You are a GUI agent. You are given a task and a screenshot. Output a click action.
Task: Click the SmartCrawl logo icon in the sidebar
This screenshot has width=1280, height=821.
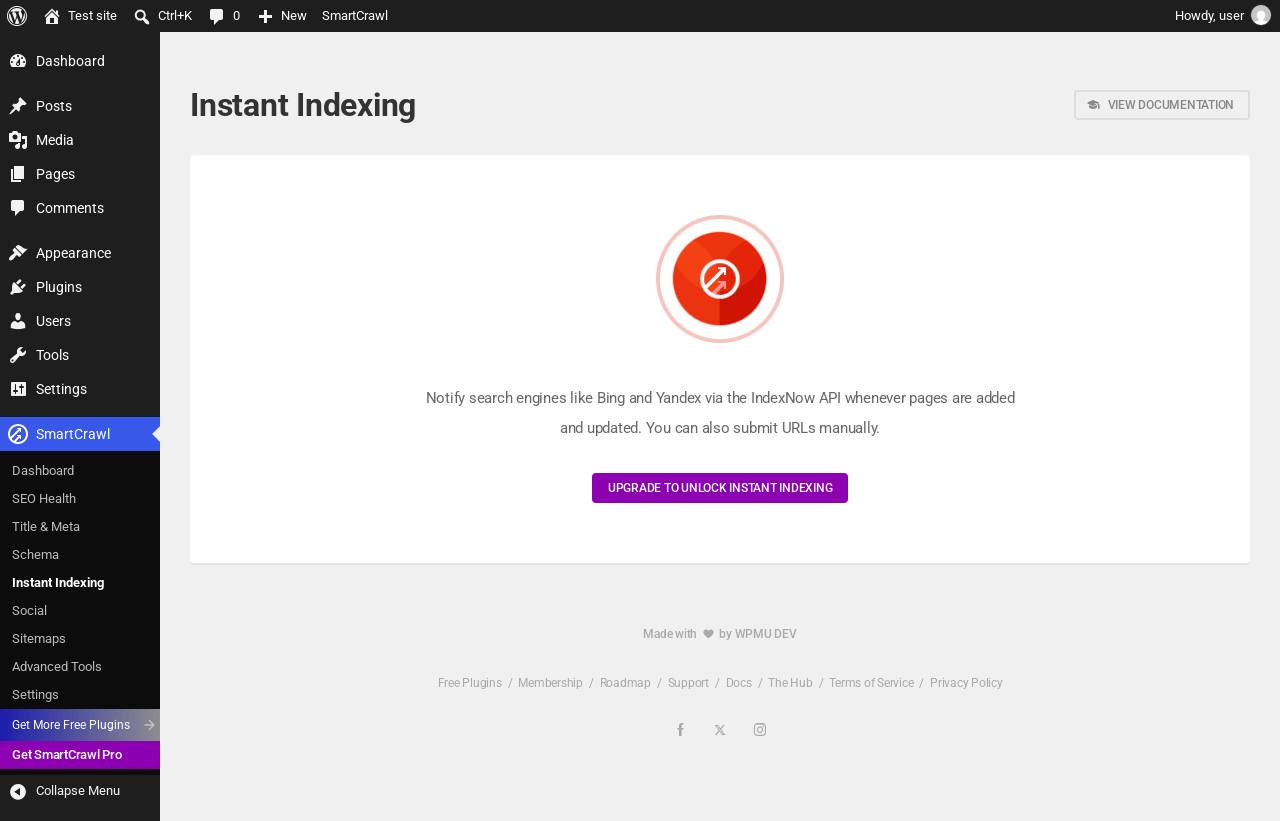18,434
